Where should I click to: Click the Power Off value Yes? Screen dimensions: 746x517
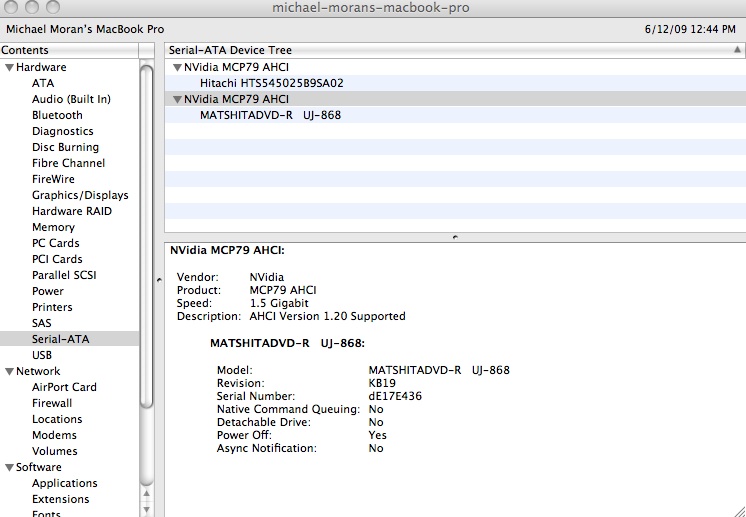tap(378, 435)
